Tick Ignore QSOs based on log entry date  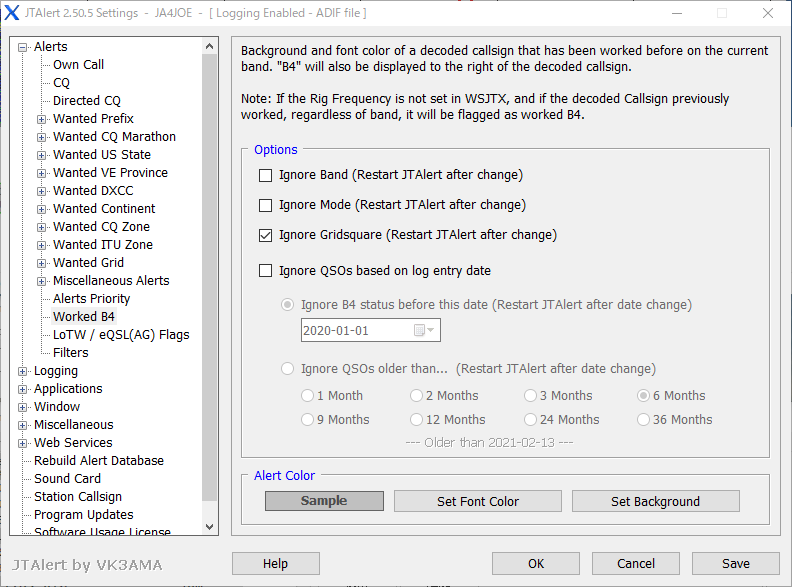265,271
